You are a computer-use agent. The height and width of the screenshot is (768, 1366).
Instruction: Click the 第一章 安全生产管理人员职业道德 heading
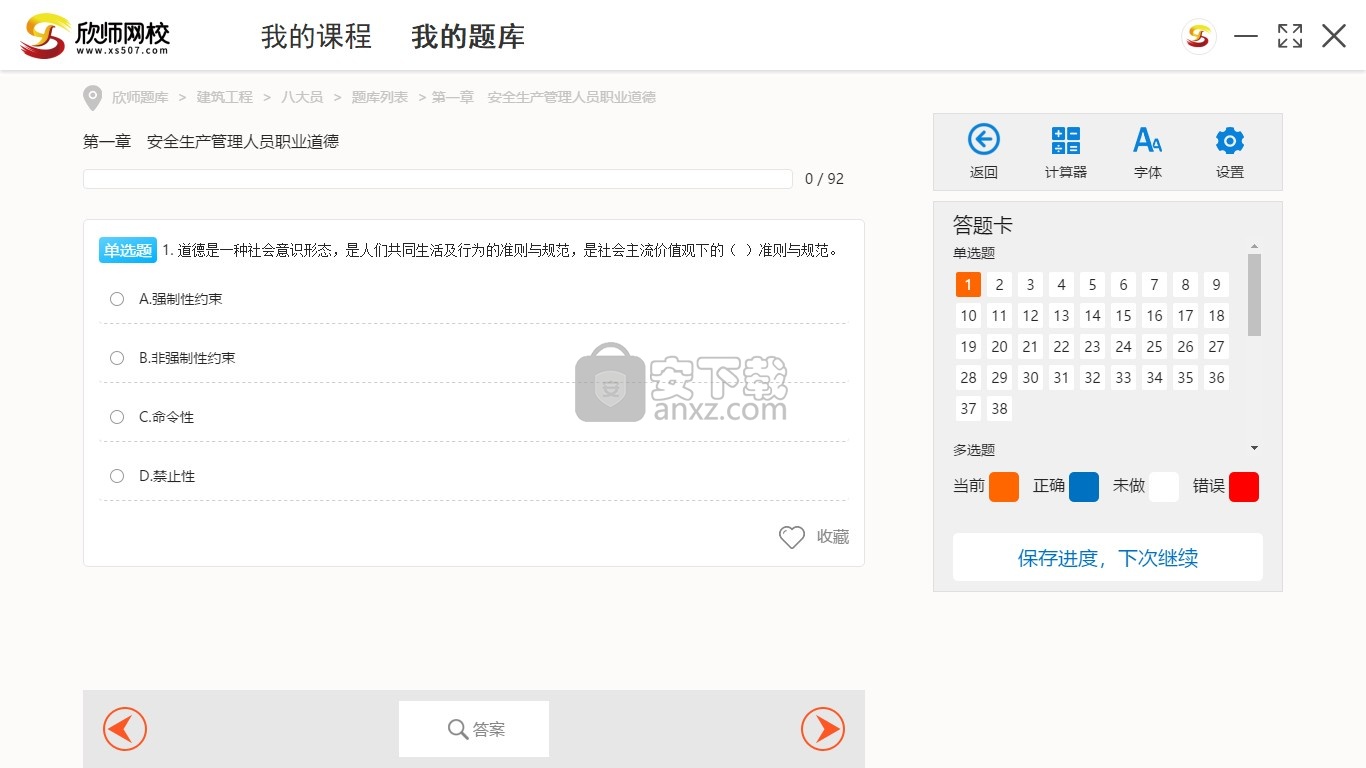(x=211, y=142)
